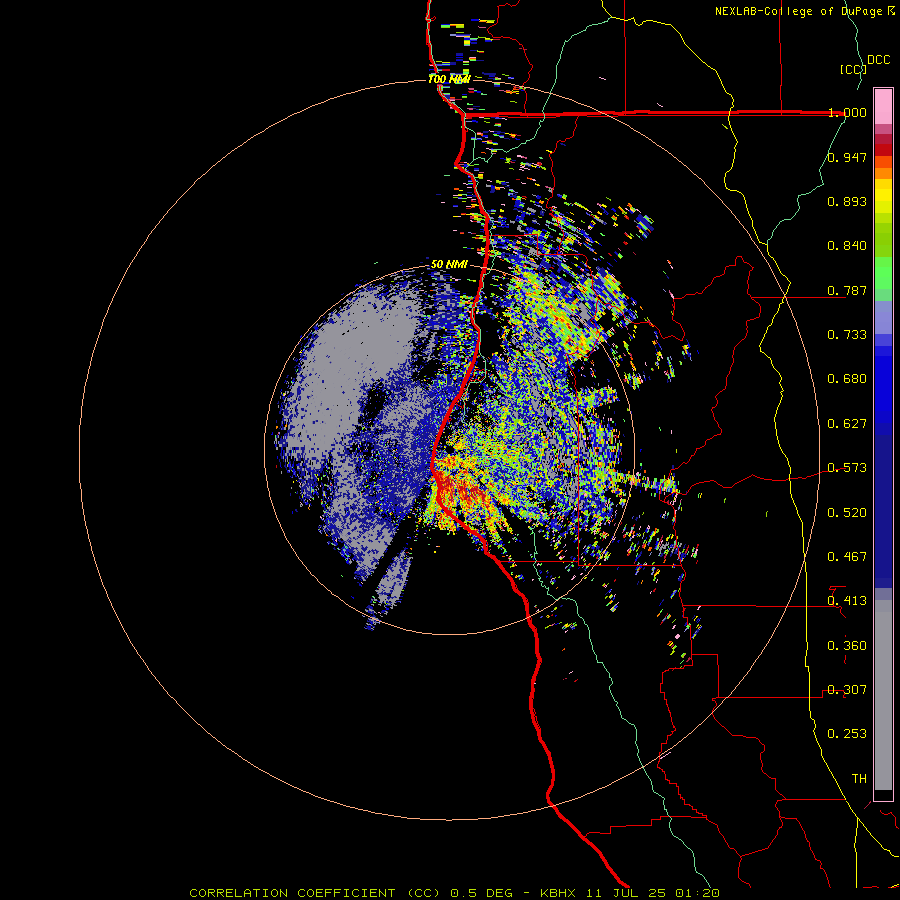This screenshot has width=900, height=900.
Task: Pick the green color bar swatch above 0.787
Action: click(883, 273)
